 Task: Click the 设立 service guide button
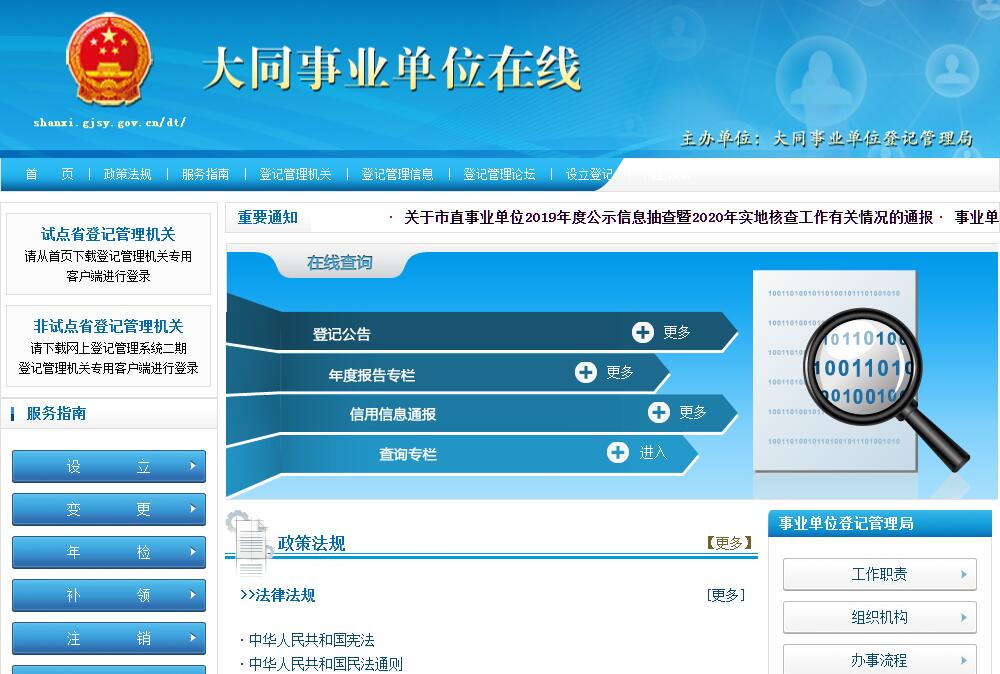(109, 466)
